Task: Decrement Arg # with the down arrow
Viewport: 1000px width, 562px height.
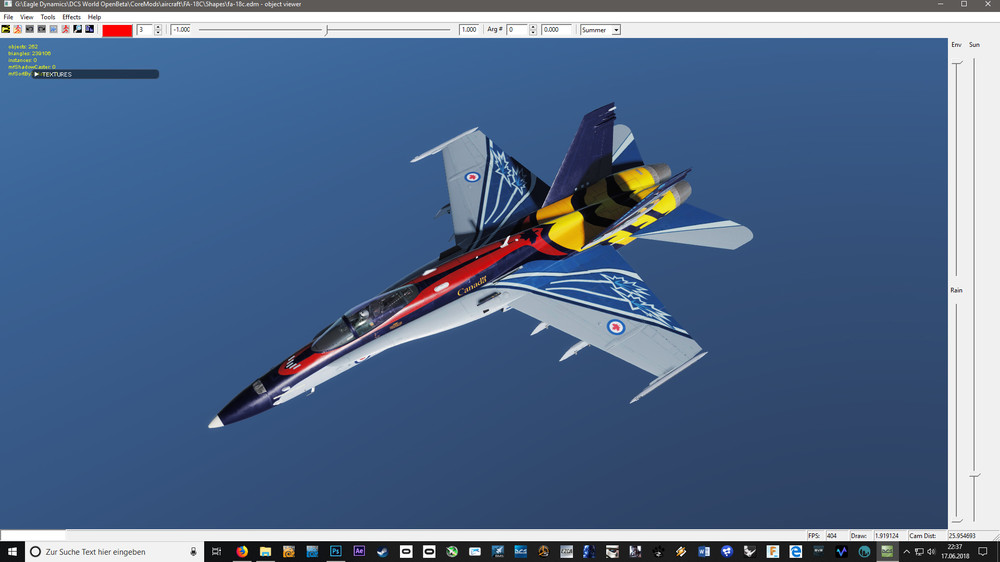Action: tap(533, 33)
